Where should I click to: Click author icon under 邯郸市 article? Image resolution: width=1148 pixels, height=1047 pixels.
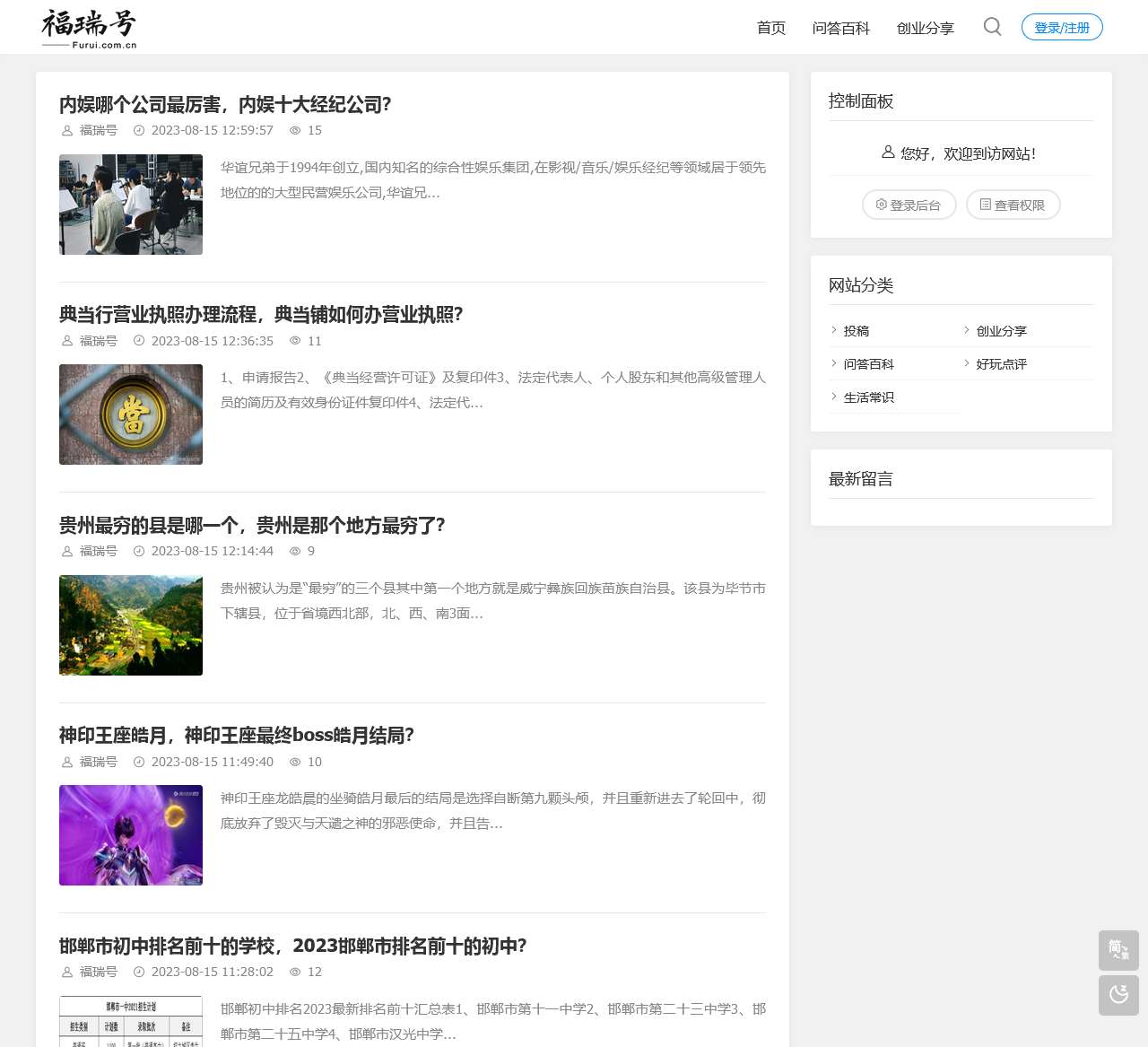tap(67, 973)
